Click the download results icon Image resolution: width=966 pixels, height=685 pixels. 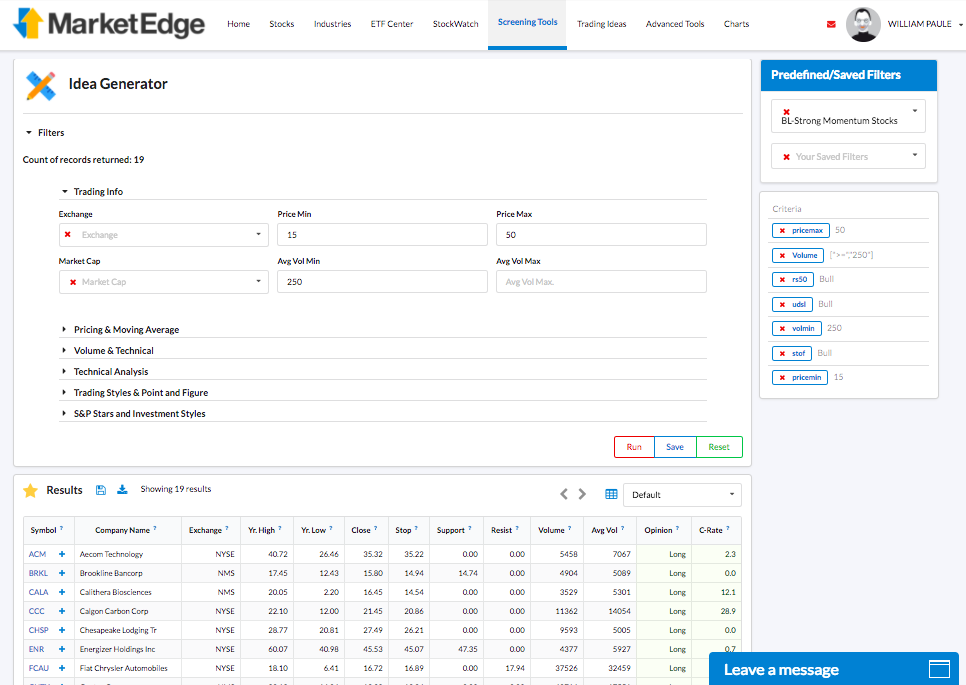coord(122,489)
